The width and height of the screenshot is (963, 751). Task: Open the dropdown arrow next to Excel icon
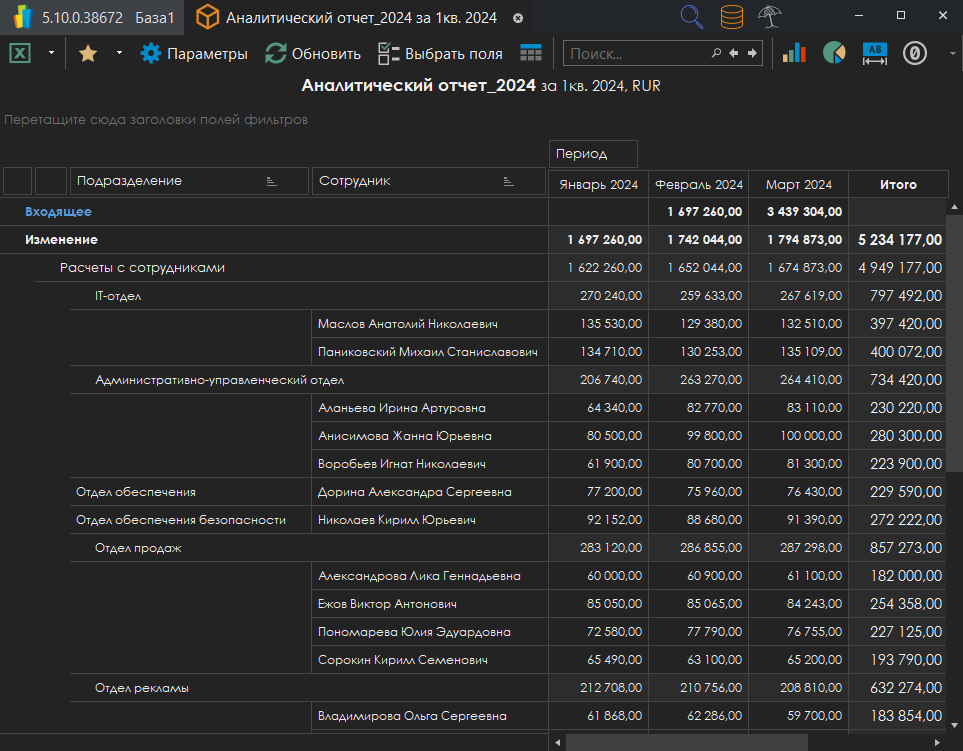(x=51, y=54)
